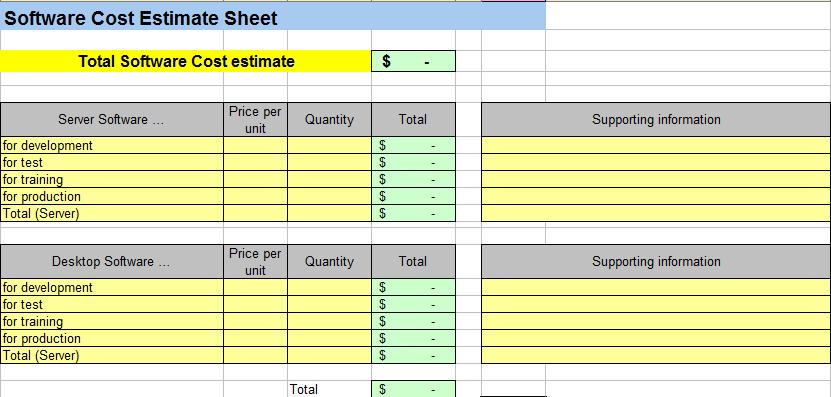This screenshot has width=831, height=397.
Task: Click Price per unit cell for Server development
Action: (x=255, y=145)
